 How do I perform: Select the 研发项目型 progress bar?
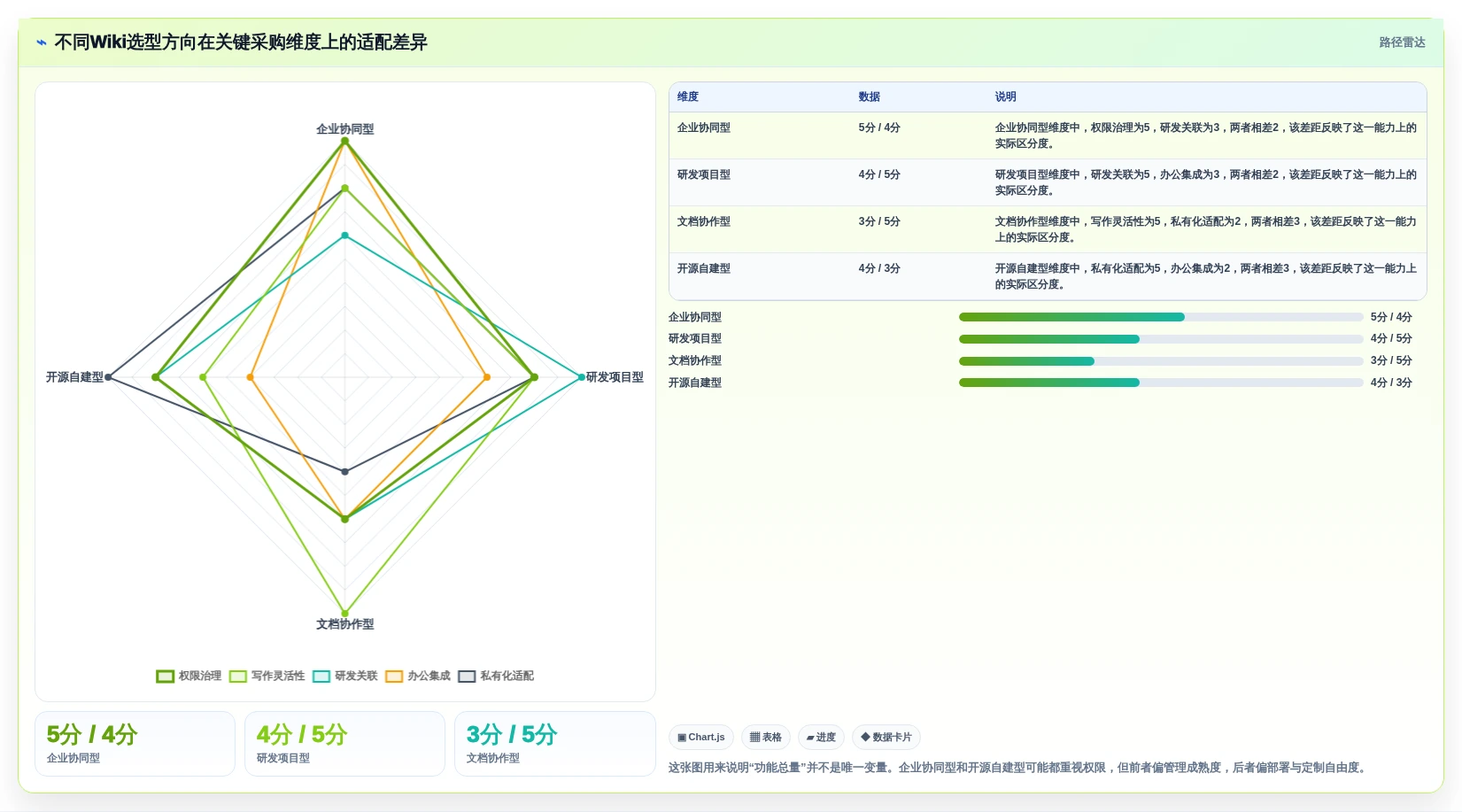pyautogui.click(x=1161, y=339)
